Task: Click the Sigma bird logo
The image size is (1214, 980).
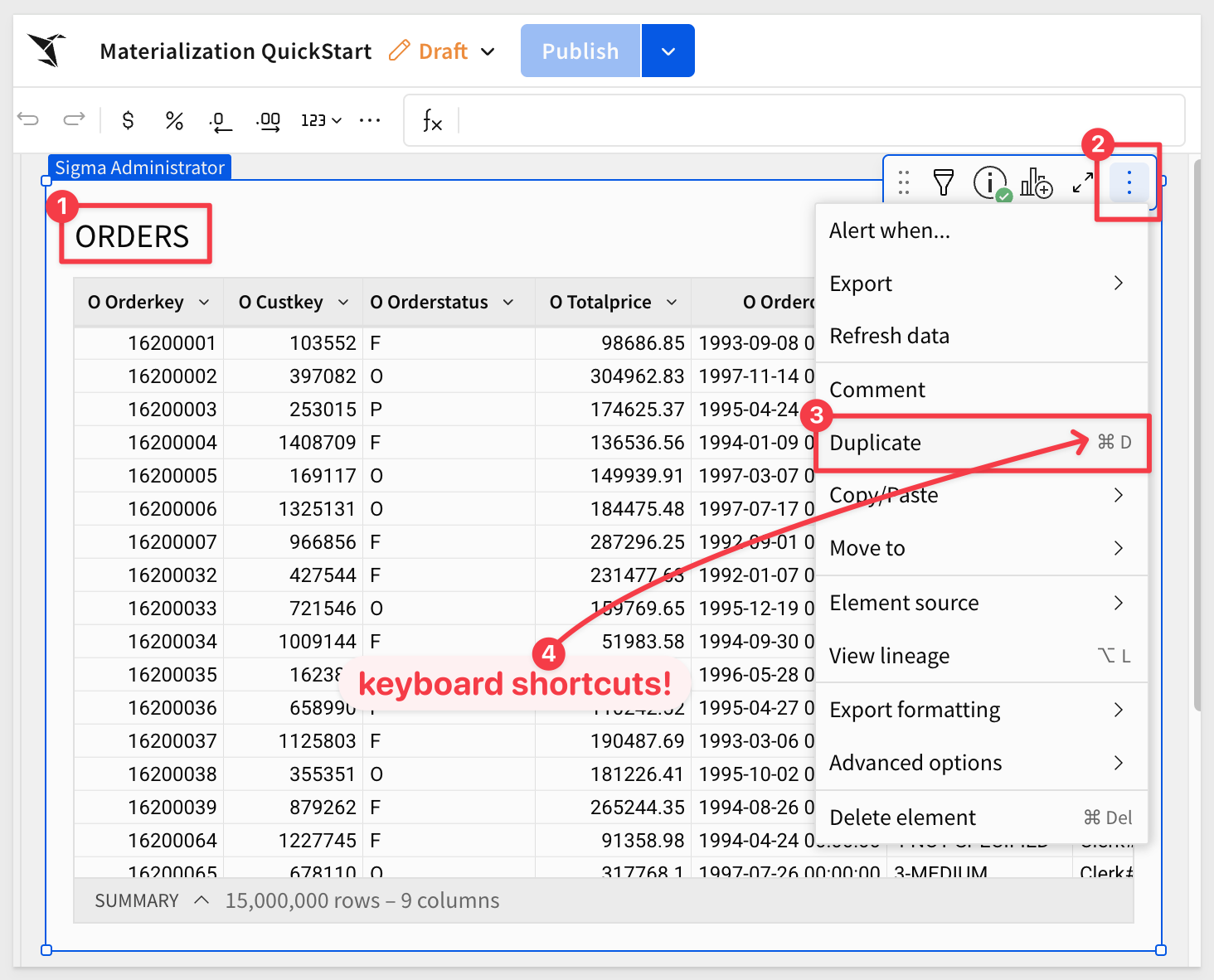Action: click(46, 50)
